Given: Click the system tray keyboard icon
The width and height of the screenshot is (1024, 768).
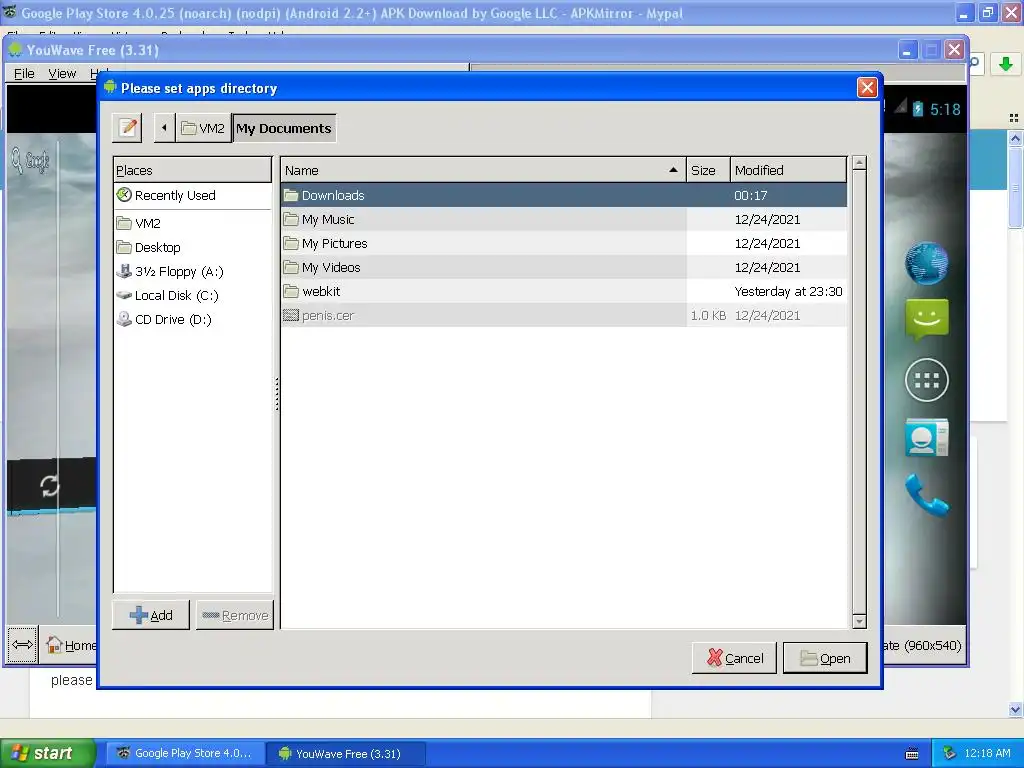Looking at the screenshot, I should 912,754.
